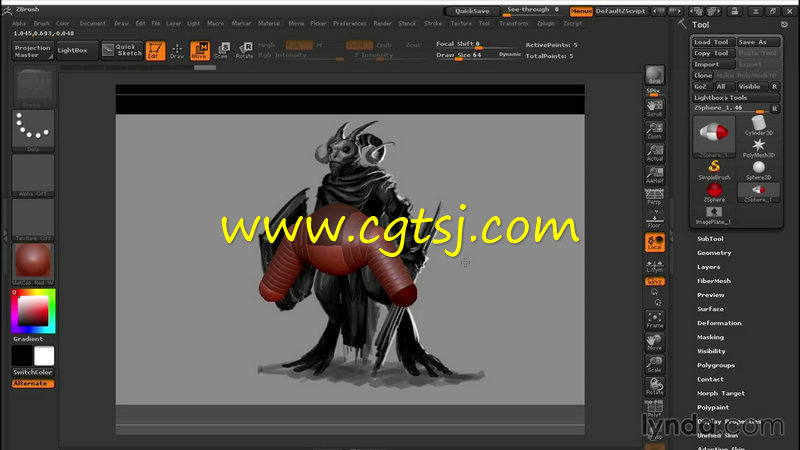Open Quick Sketch mode
This screenshot has height=450, width=800.
pyautogui.click(x=122, y=50)
